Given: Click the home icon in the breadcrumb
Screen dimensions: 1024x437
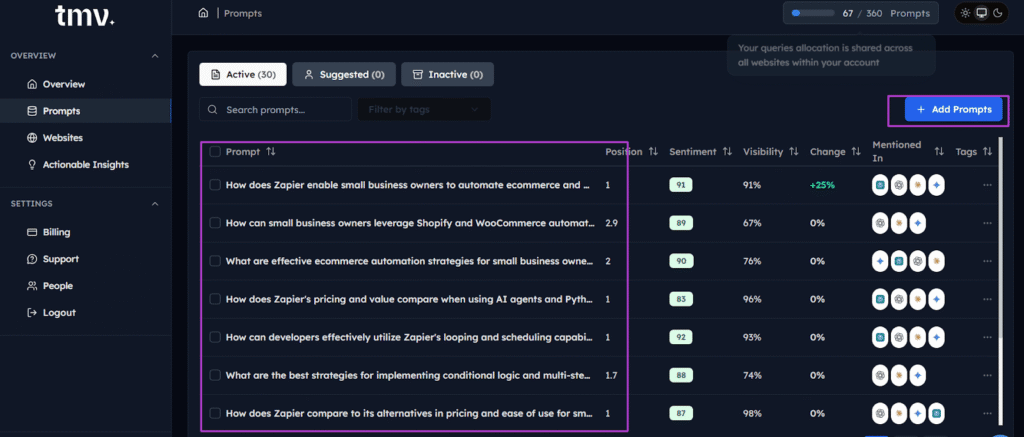Looking at the screenshot, I should [203, 13].
